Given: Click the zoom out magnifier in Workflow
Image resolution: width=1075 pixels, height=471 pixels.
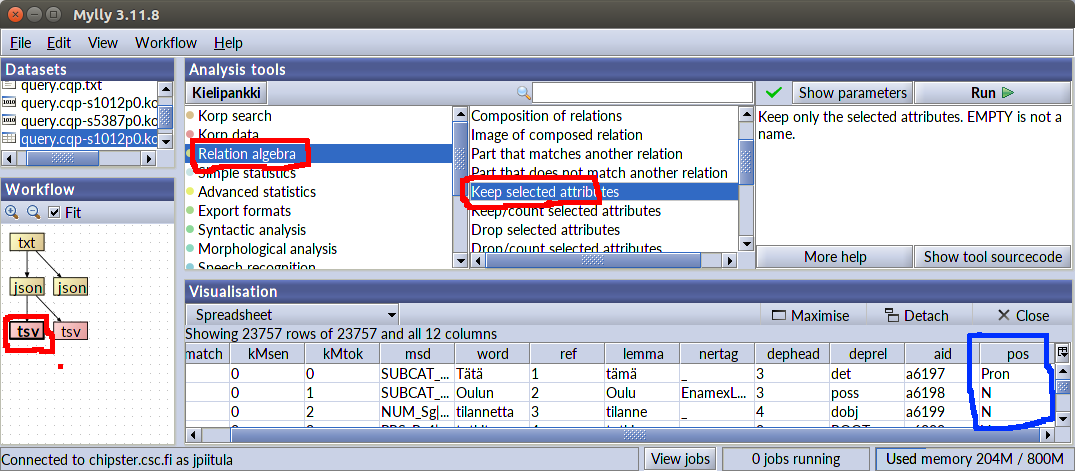Looking at the screenshot, I should 32,212.
